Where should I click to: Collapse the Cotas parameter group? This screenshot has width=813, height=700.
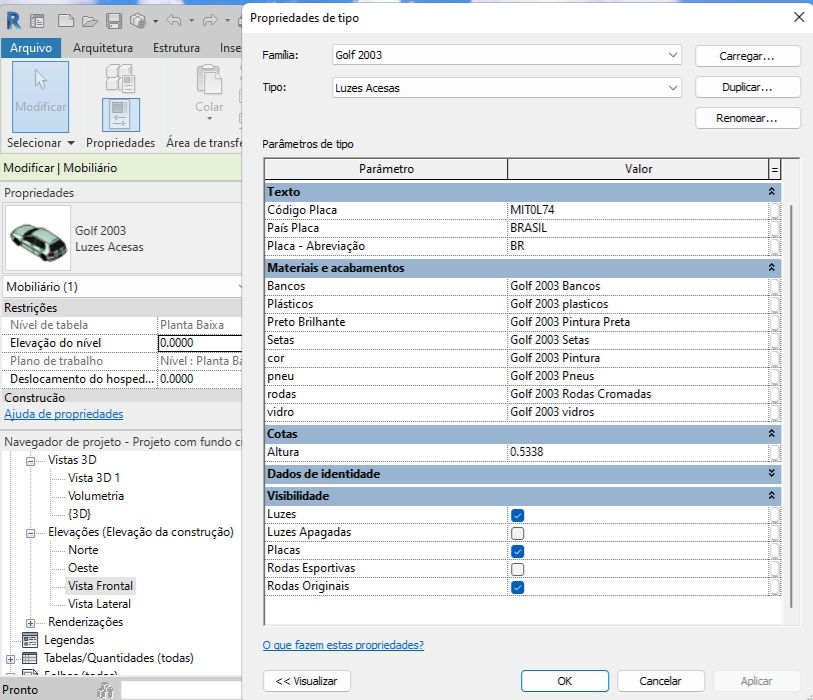[772, 433]
